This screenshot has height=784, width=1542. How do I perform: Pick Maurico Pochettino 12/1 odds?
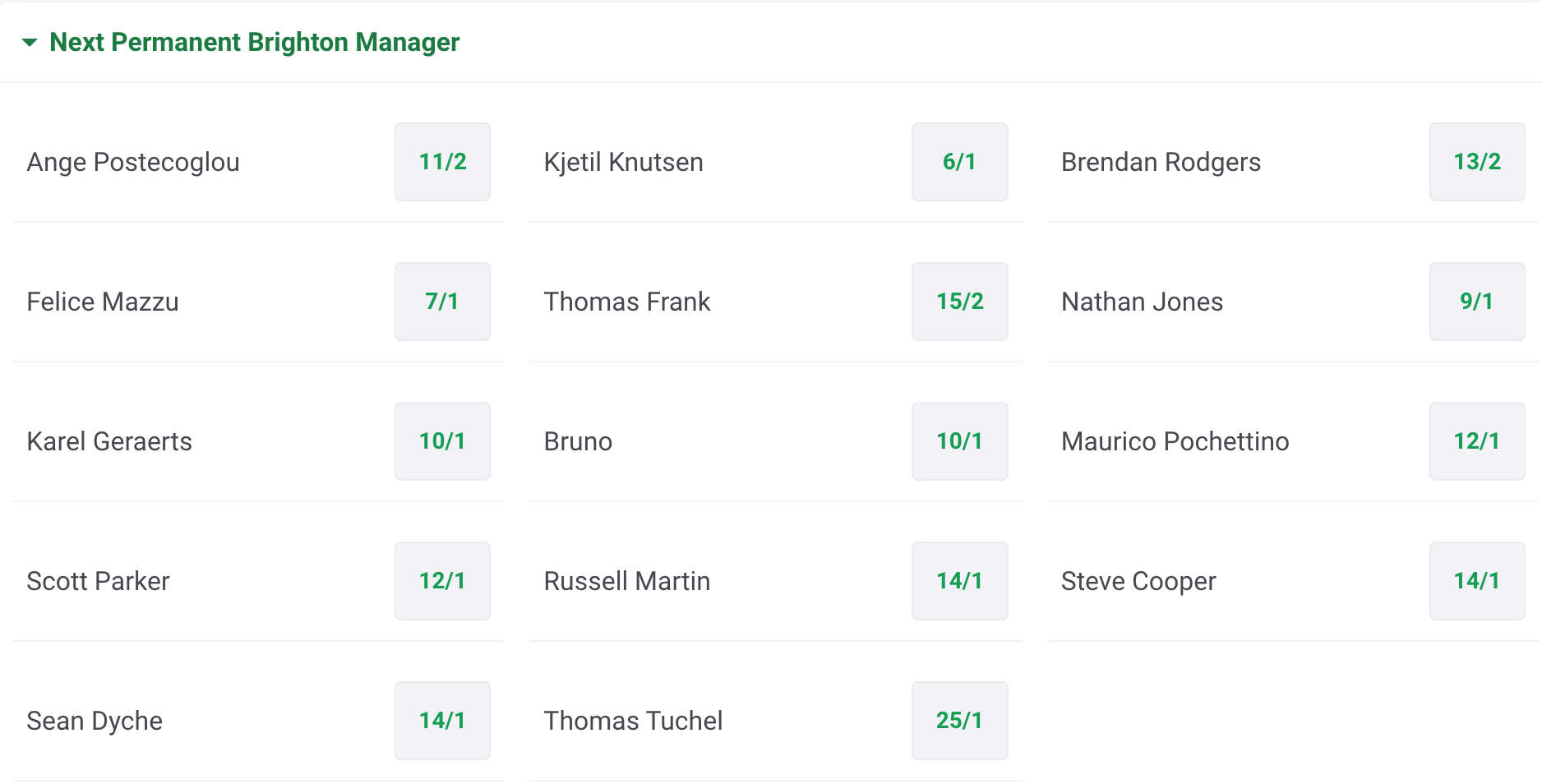1477,441
